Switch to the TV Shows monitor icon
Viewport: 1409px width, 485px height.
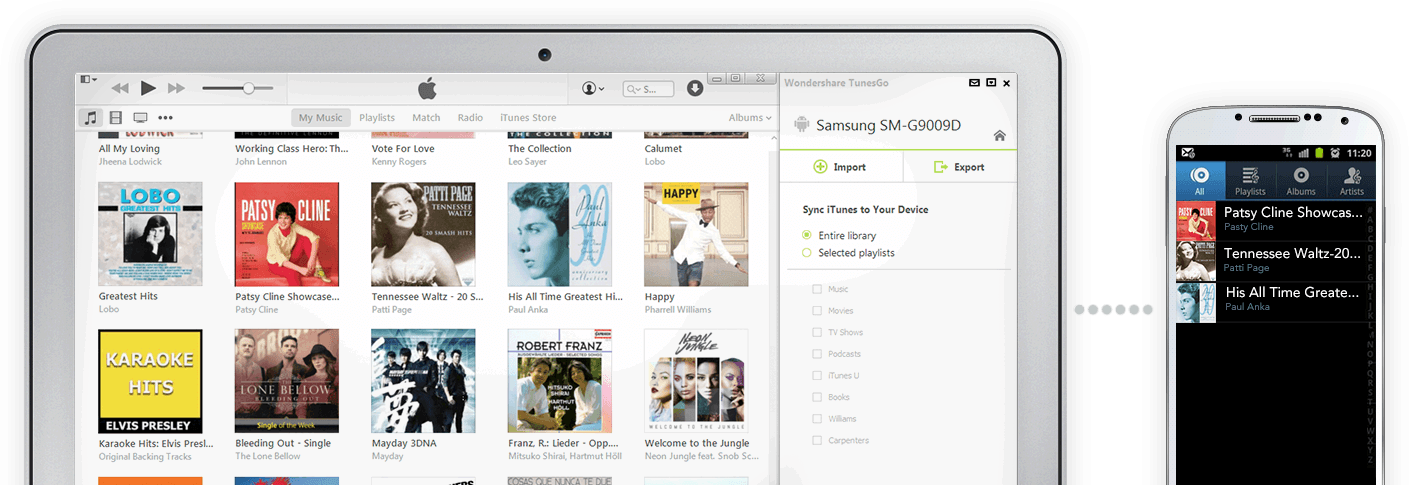pyautogui.click(x=140, y=118)
